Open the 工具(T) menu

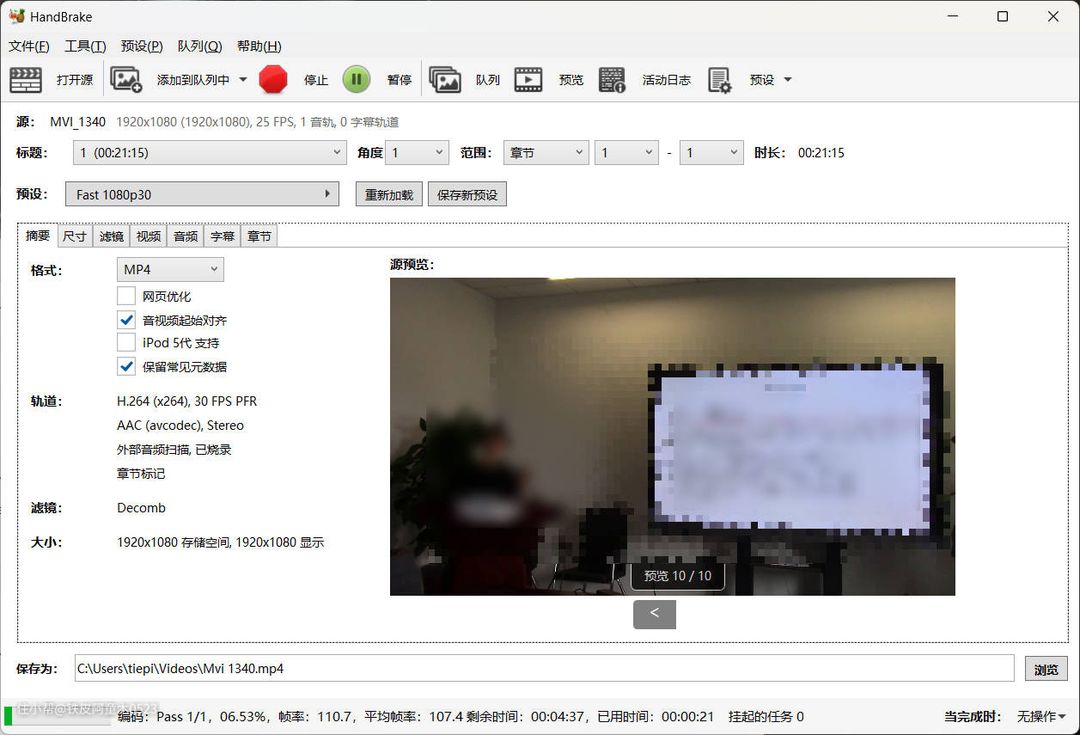[x=85, y=46]
